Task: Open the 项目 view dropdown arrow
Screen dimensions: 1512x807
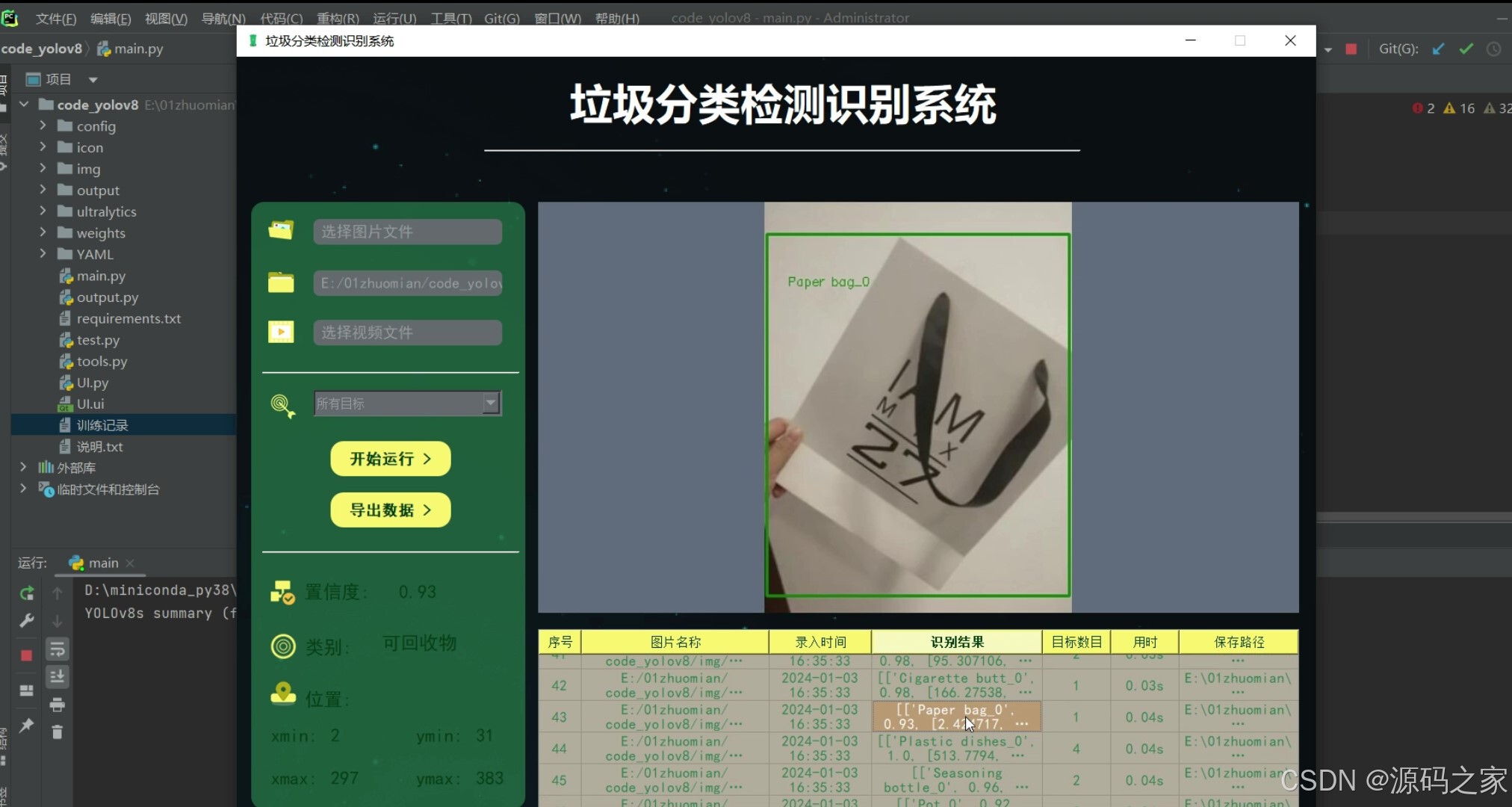Action: point(93,79)
